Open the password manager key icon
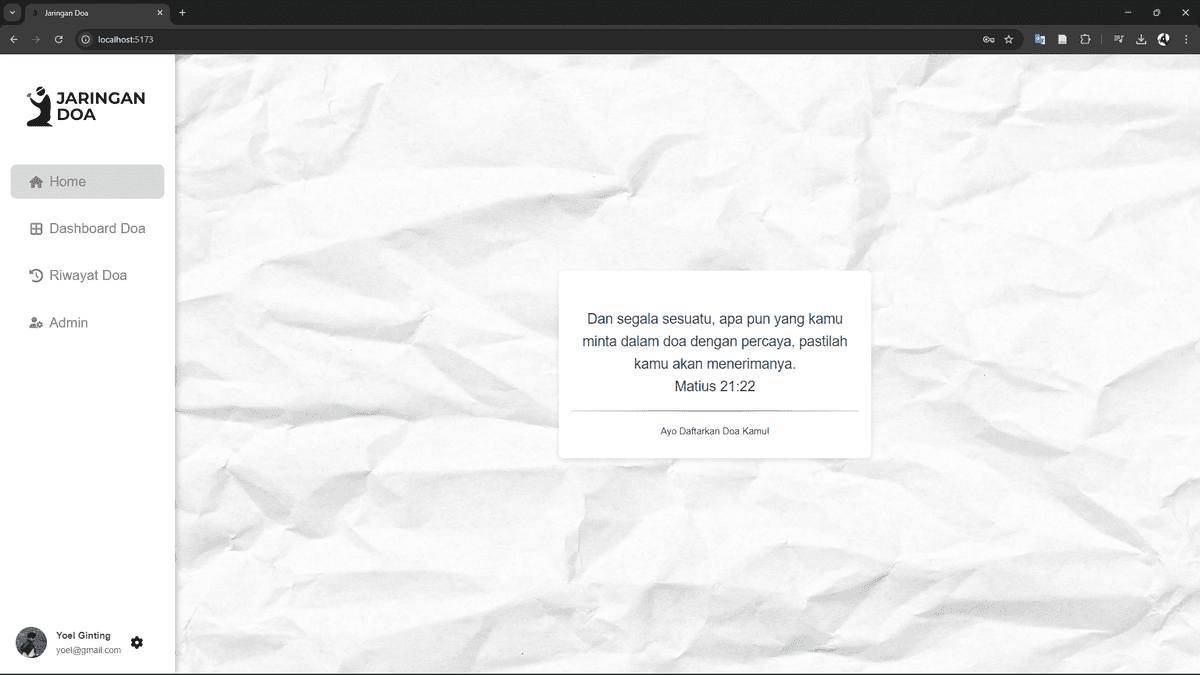 (988, 39)
